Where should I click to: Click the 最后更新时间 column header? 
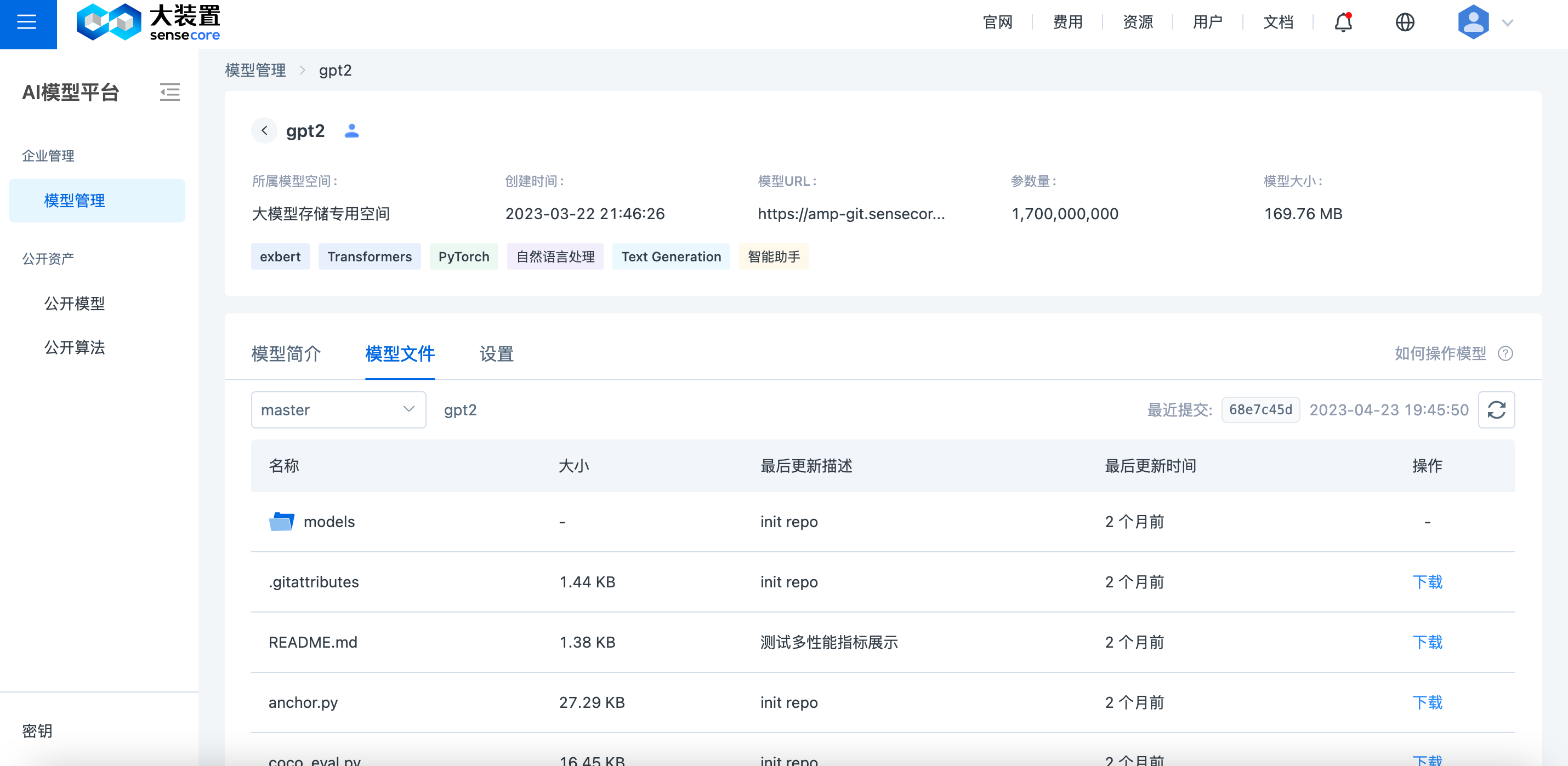(1150, 466)
